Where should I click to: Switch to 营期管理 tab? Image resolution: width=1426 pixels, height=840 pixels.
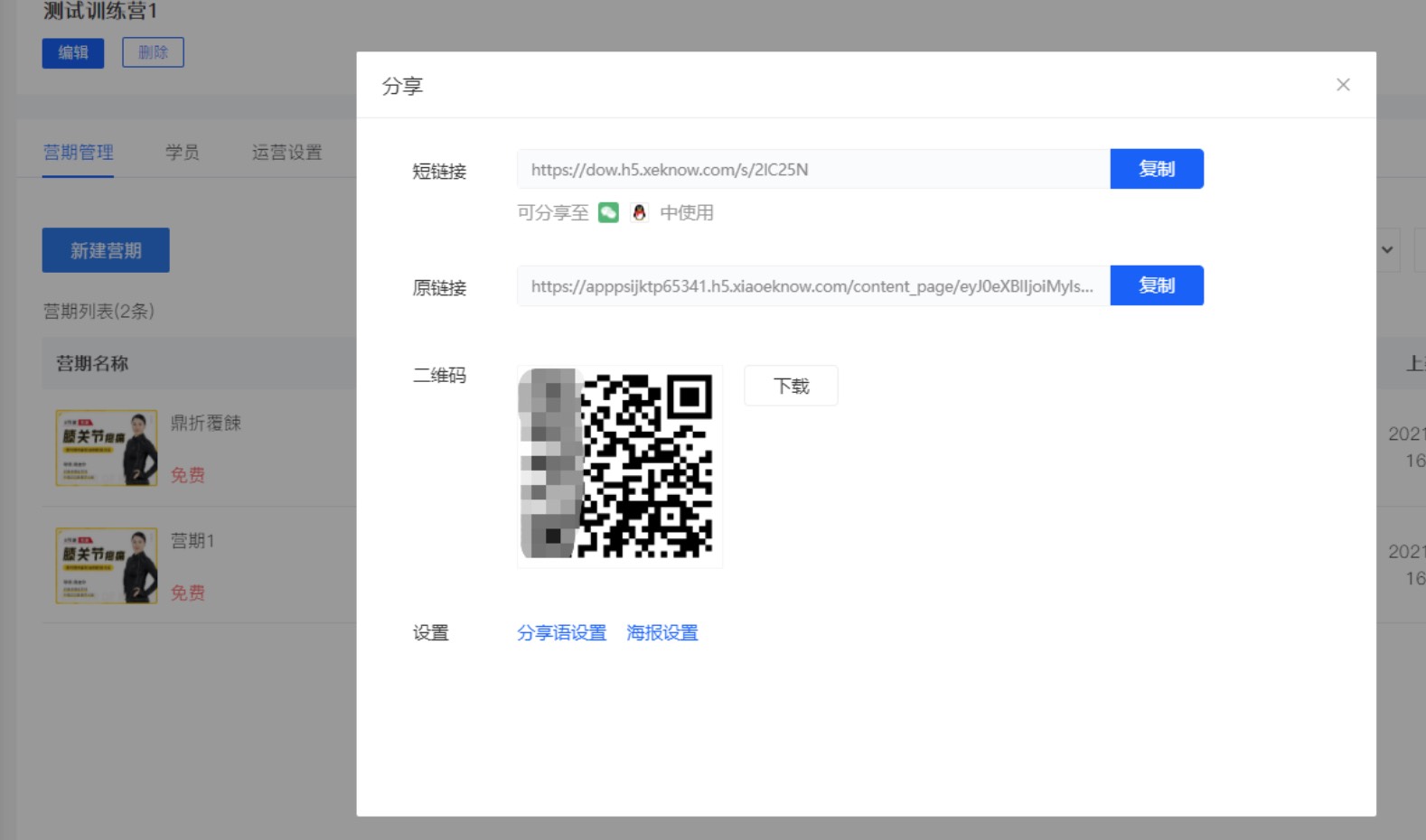click(79, 152)
